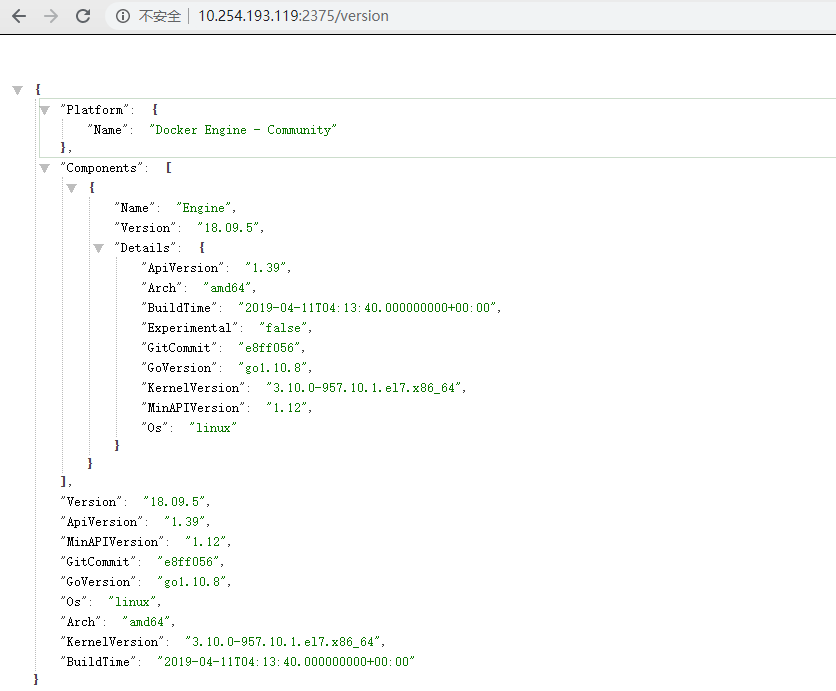Select the root-level "amd64" Arch value
Image resolution: width=836 pixels, height=691 pixels.
pos(146,622)
